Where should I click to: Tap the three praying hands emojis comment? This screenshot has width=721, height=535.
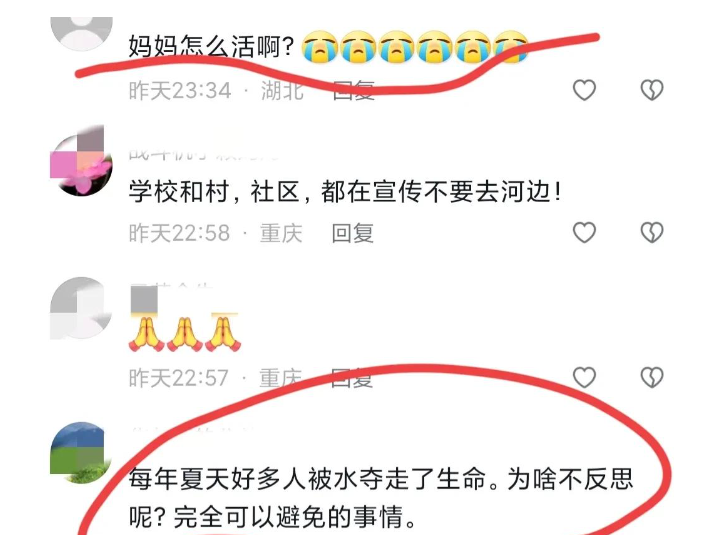(x=184, y=333)
